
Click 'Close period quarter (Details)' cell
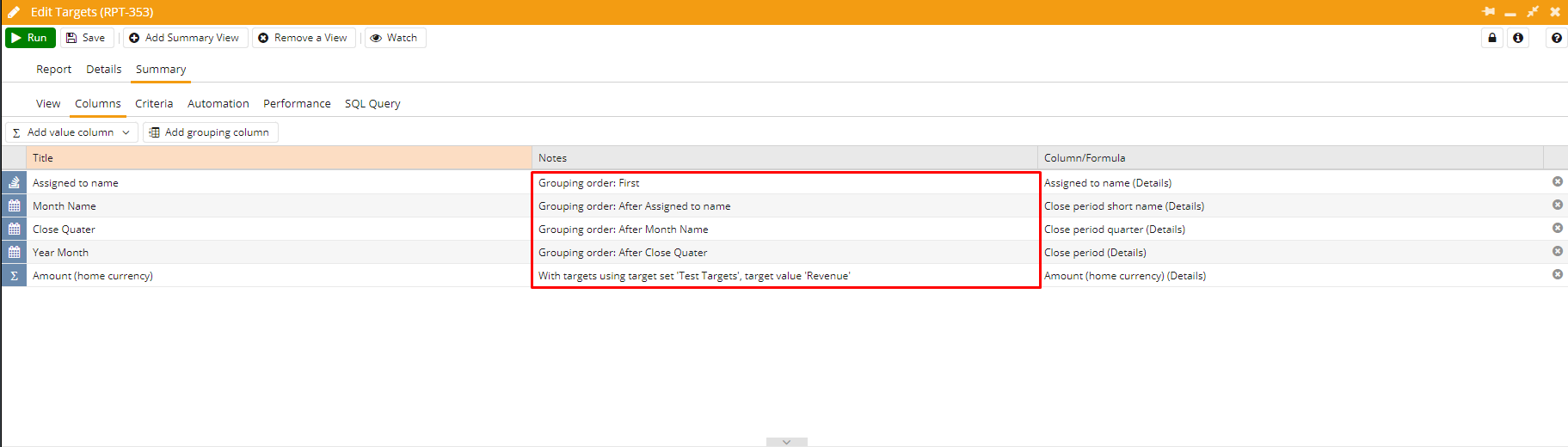[1290, 230]
